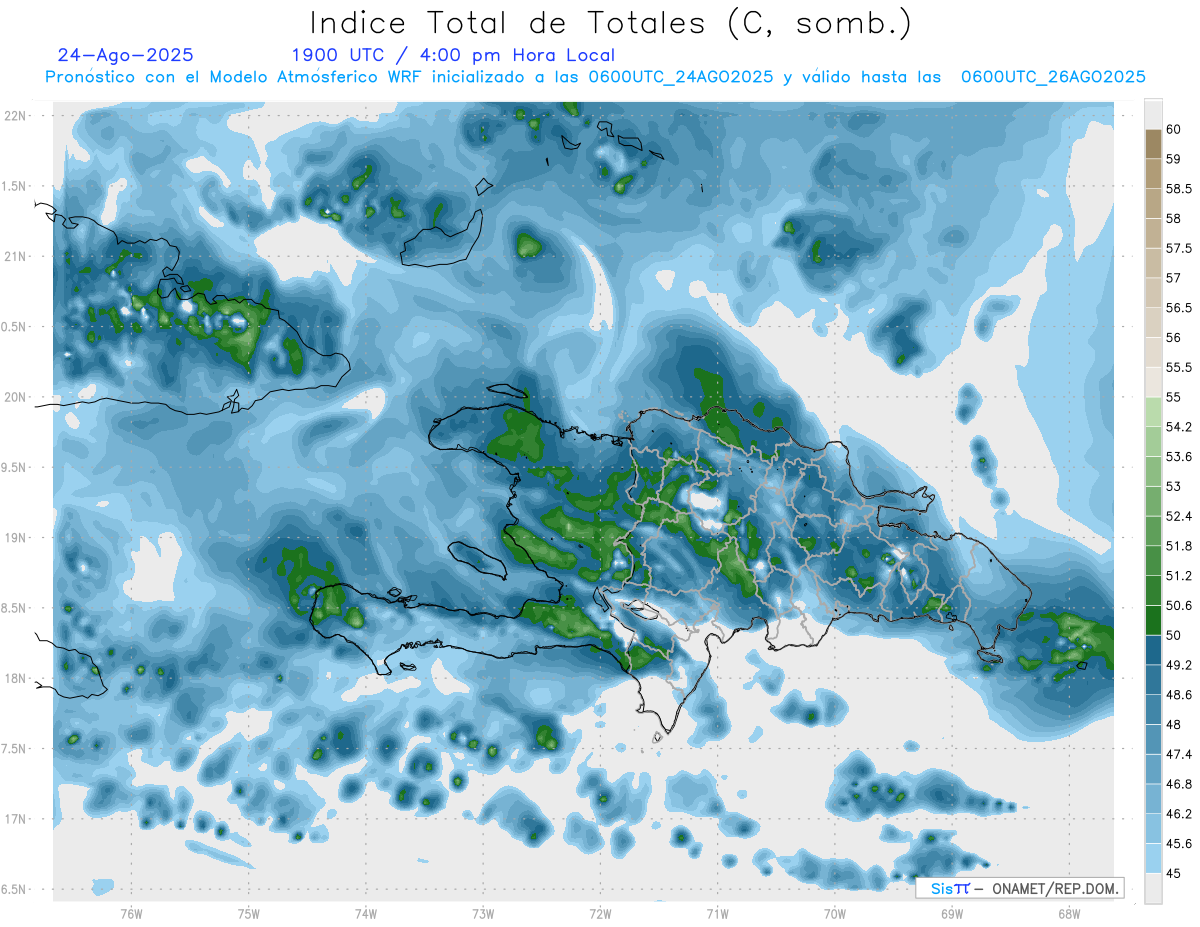
Task: Click the colorbar value "52.4"
Action: pos(1178,516)
